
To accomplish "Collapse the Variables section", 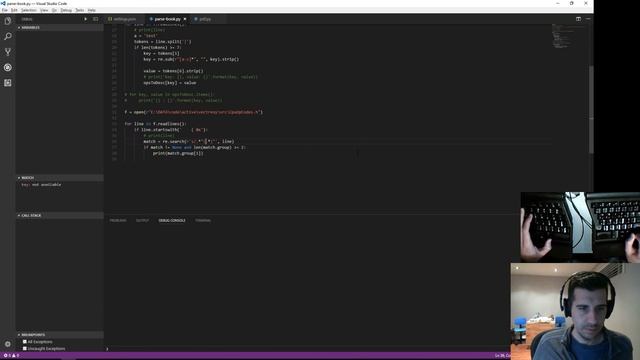I will point(60,27).
